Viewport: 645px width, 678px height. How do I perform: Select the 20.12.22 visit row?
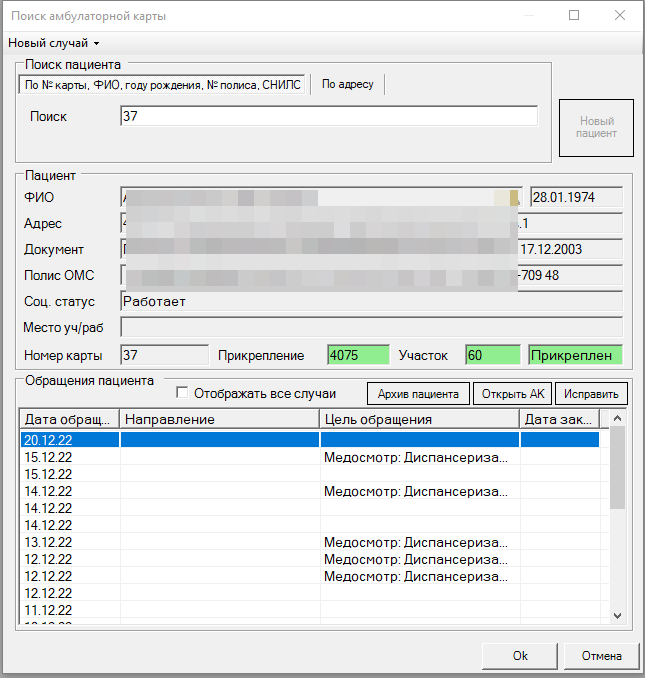[300, 439]
